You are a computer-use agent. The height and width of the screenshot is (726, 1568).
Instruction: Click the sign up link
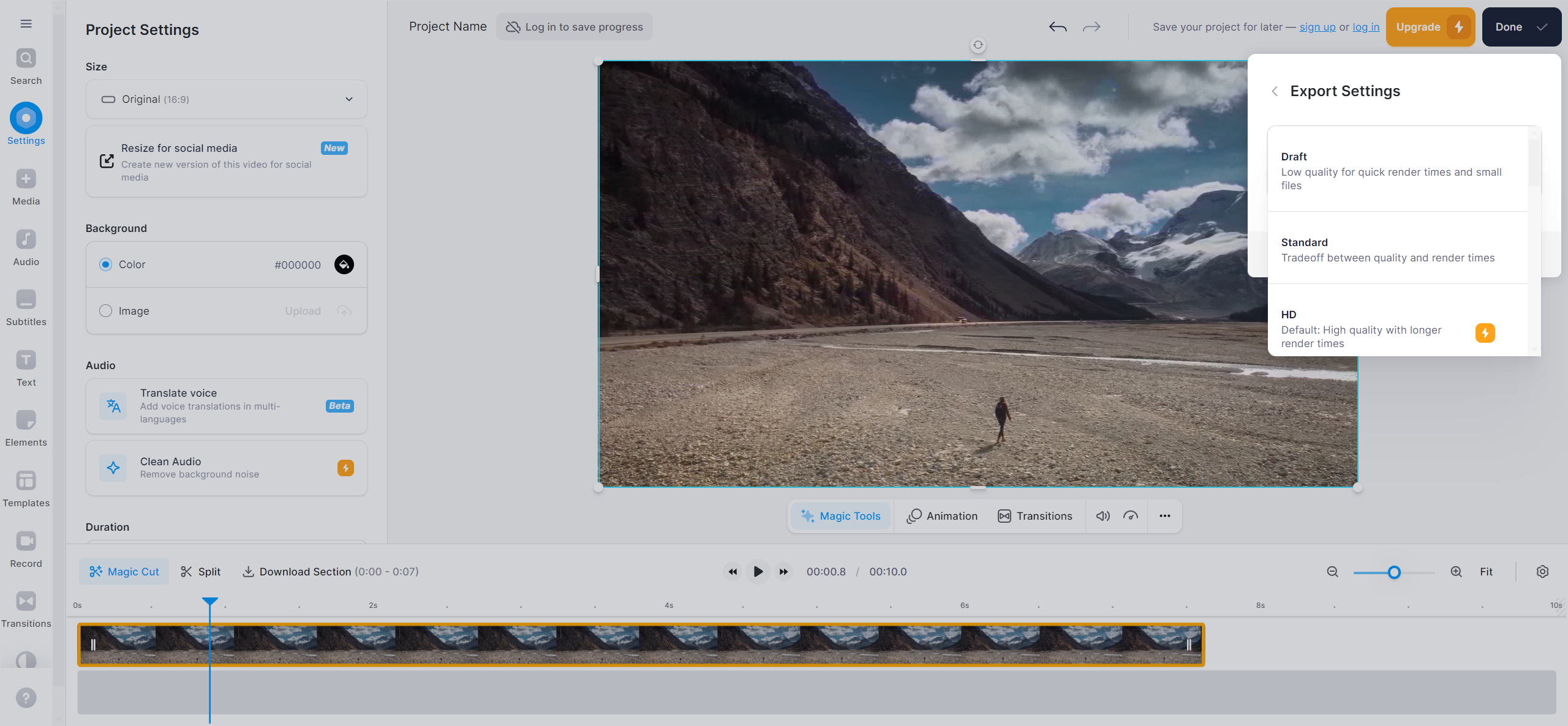pyautogui.click(x=1317, y=27)
